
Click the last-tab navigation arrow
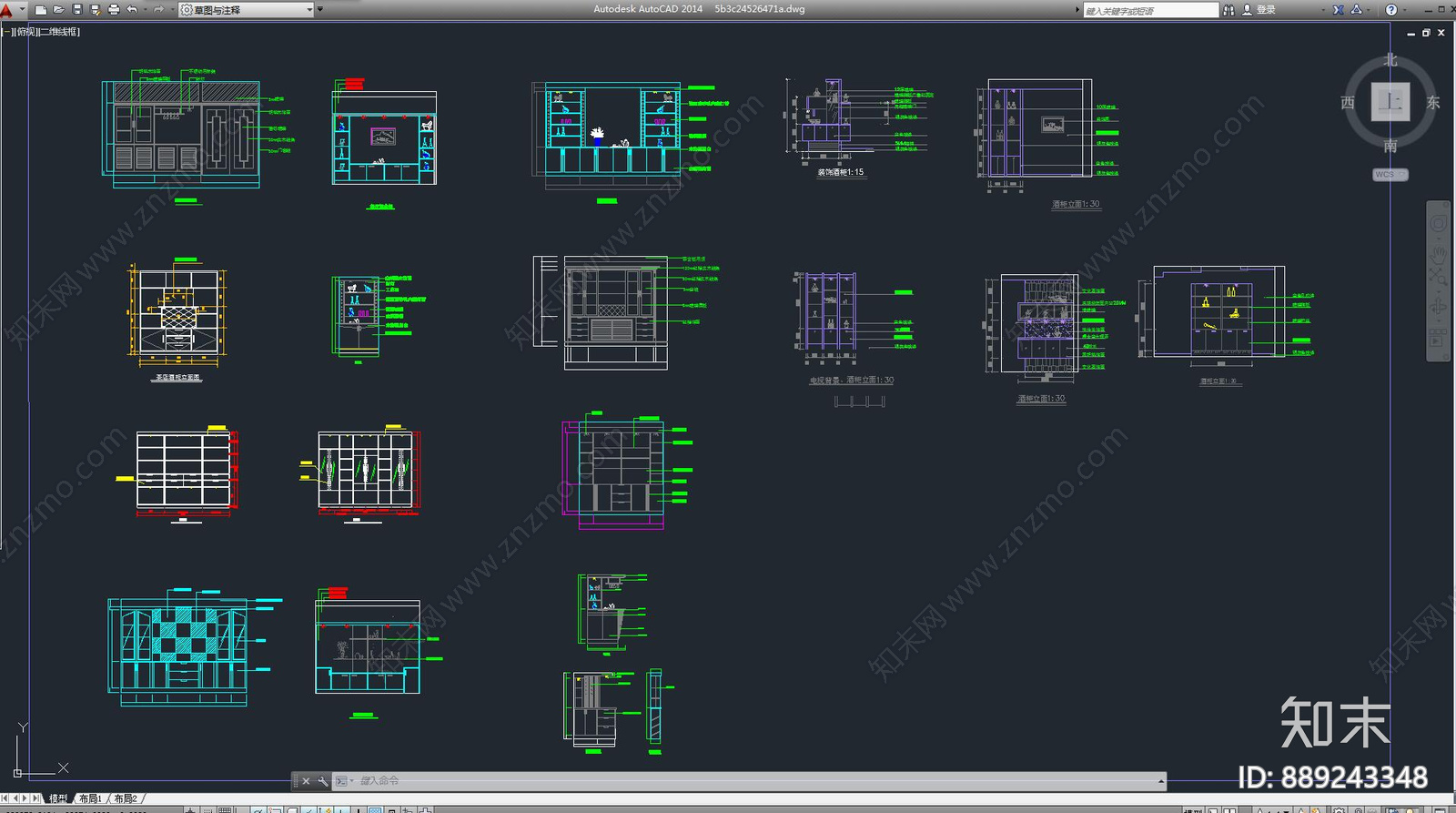click(36, 798)
